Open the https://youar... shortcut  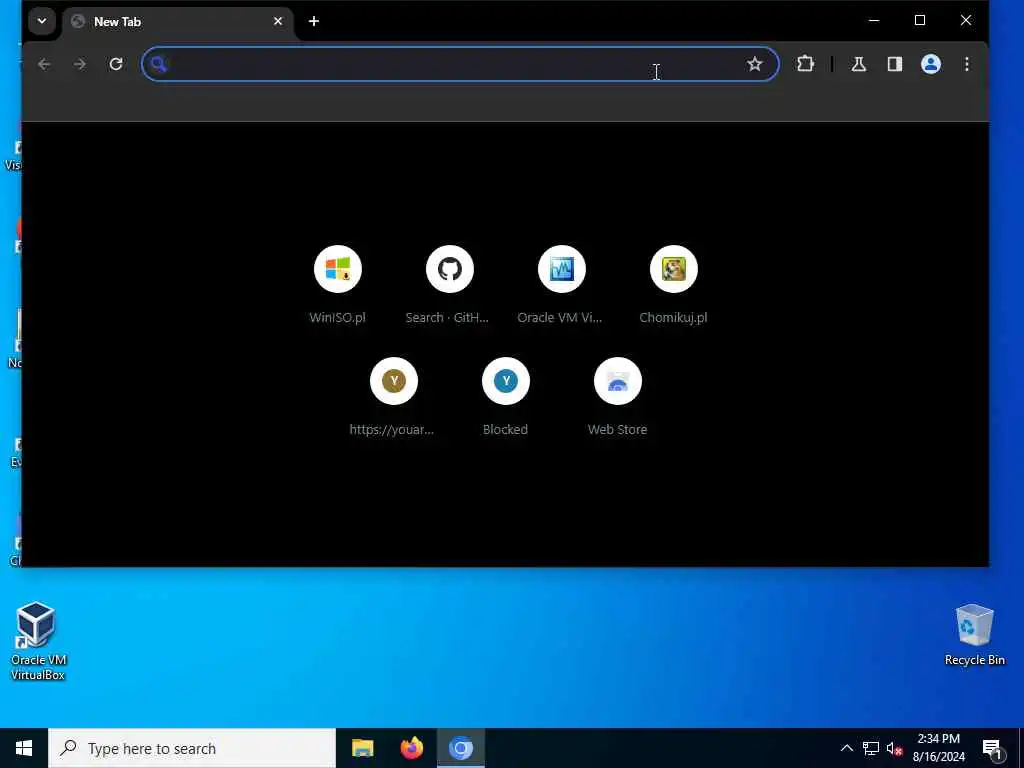tap(393, 397)
